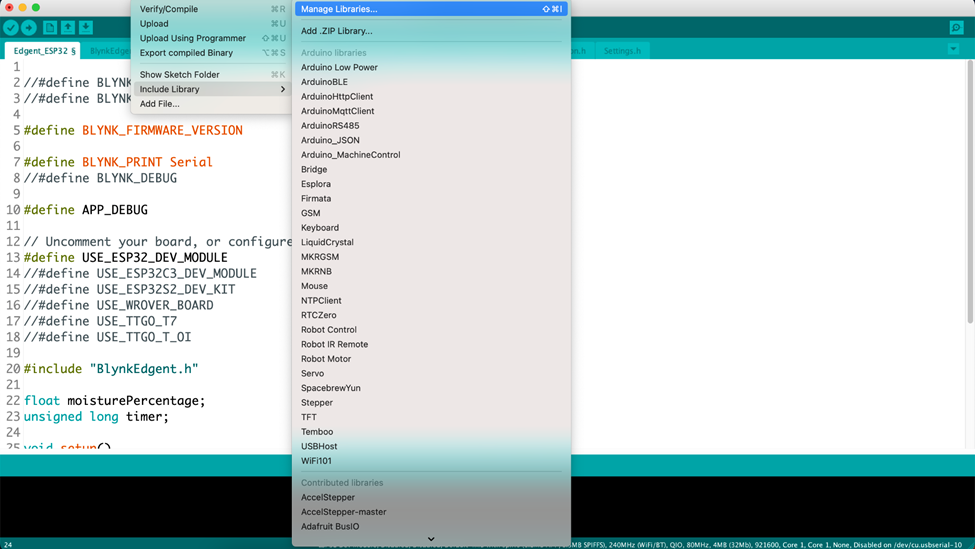Image resolution: width=975 pixels, height=549 pixels.
Task: Include the LiquidCrystal library
Action: [x=431, y=242]
